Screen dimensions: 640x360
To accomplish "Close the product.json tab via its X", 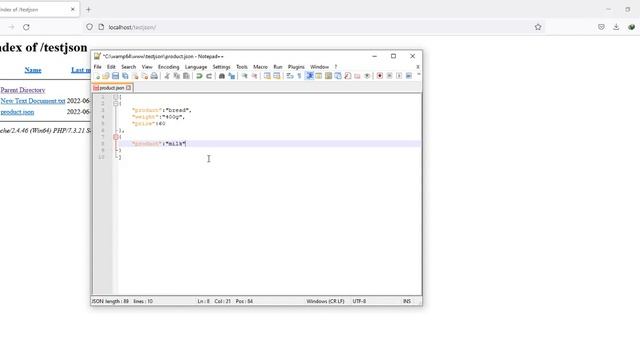I will coord(129,88).
